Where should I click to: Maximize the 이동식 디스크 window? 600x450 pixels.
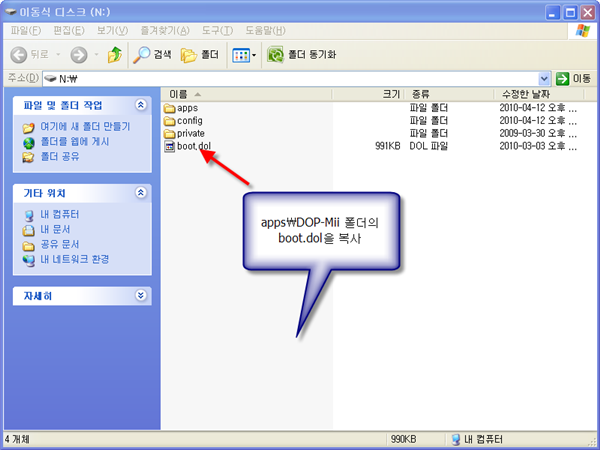pyautogui.click(x=570, y=13)
